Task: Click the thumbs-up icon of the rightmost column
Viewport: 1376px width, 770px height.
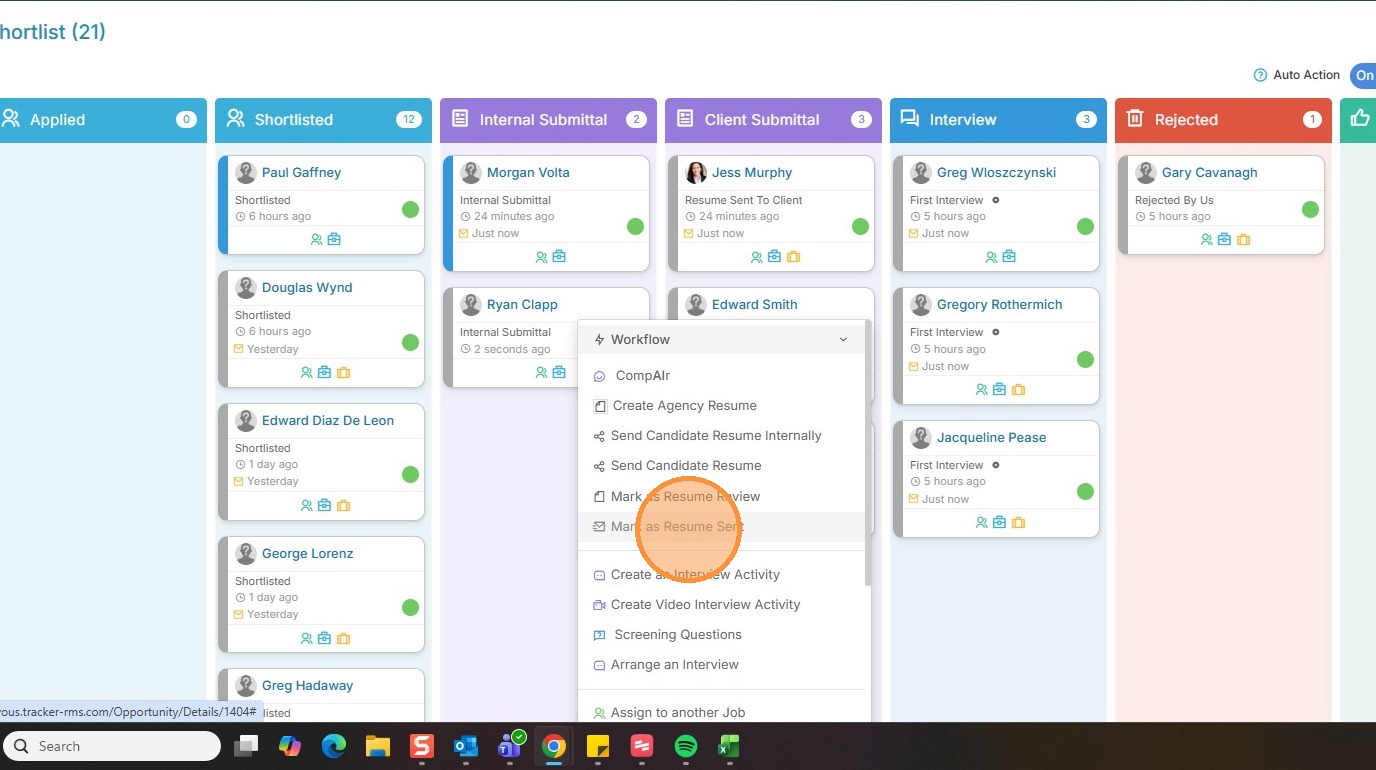Action: click(1360, 119)
